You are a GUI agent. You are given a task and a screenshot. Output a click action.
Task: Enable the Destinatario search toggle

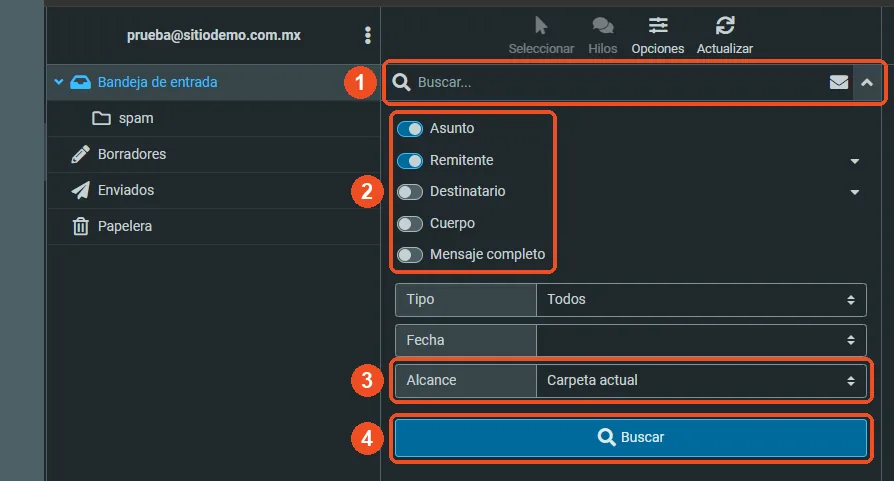410,192
